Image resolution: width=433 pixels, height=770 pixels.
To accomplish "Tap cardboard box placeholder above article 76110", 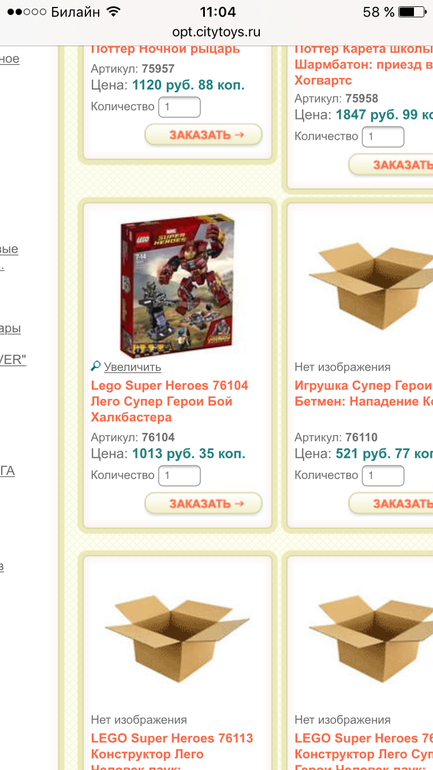I will [x=371, y=285].
